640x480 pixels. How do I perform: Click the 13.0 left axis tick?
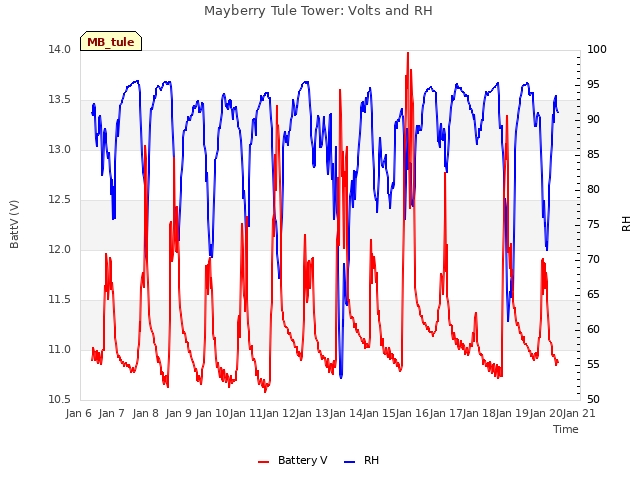click(59, 149)
